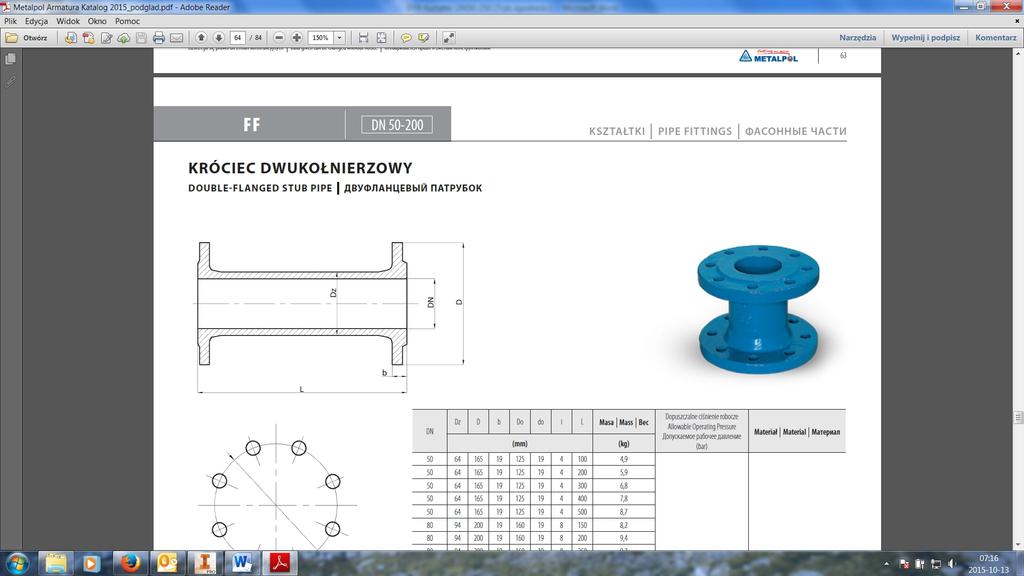Click the Otwórz open file button
The image size is (1024, 576).
tap(27, 38)
